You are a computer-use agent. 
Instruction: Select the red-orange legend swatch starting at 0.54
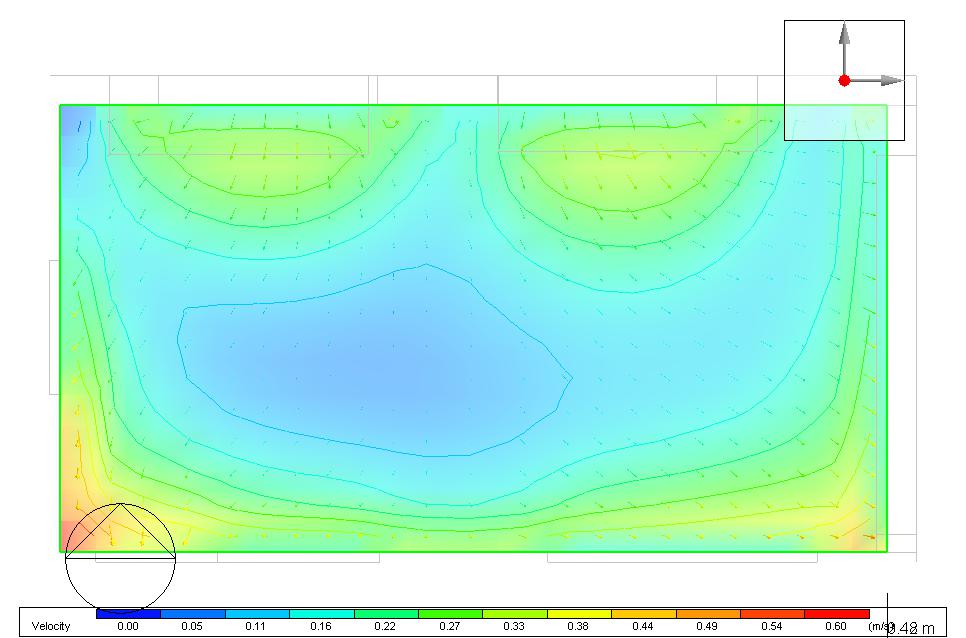coord(773,614)
